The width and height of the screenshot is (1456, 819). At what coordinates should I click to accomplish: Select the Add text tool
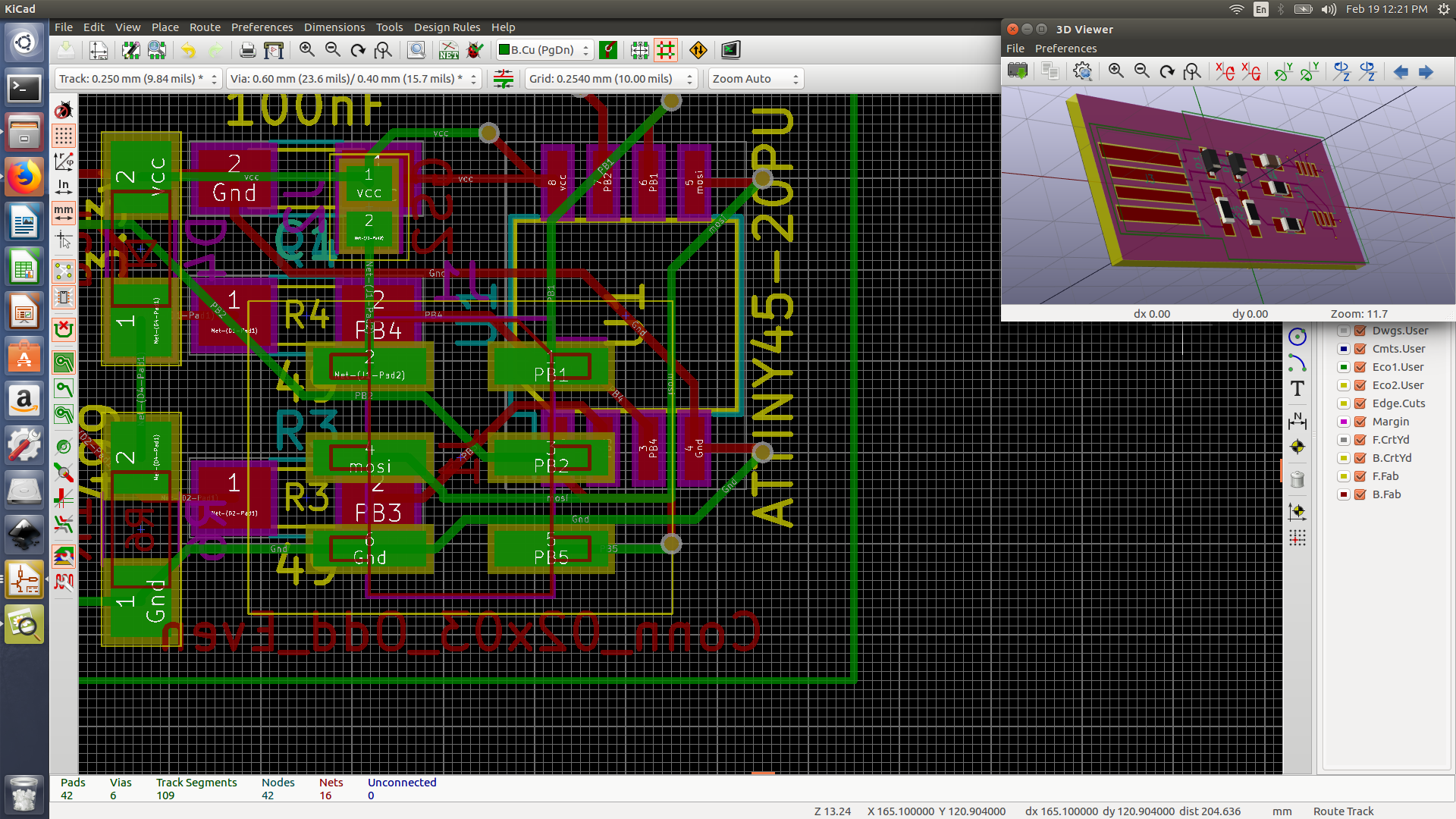pos(1298,389)
